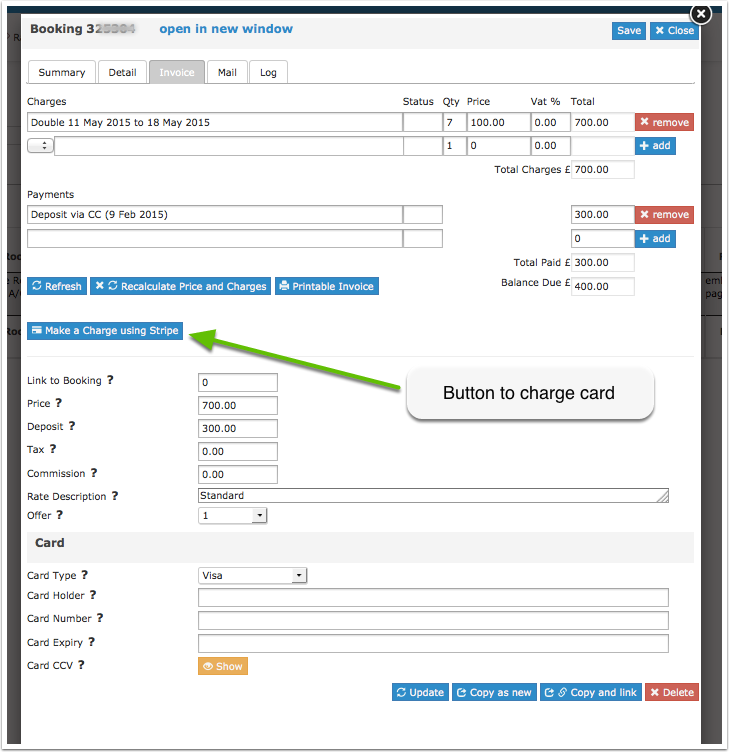Click the Rate Description resize handle

click(663, 497)
